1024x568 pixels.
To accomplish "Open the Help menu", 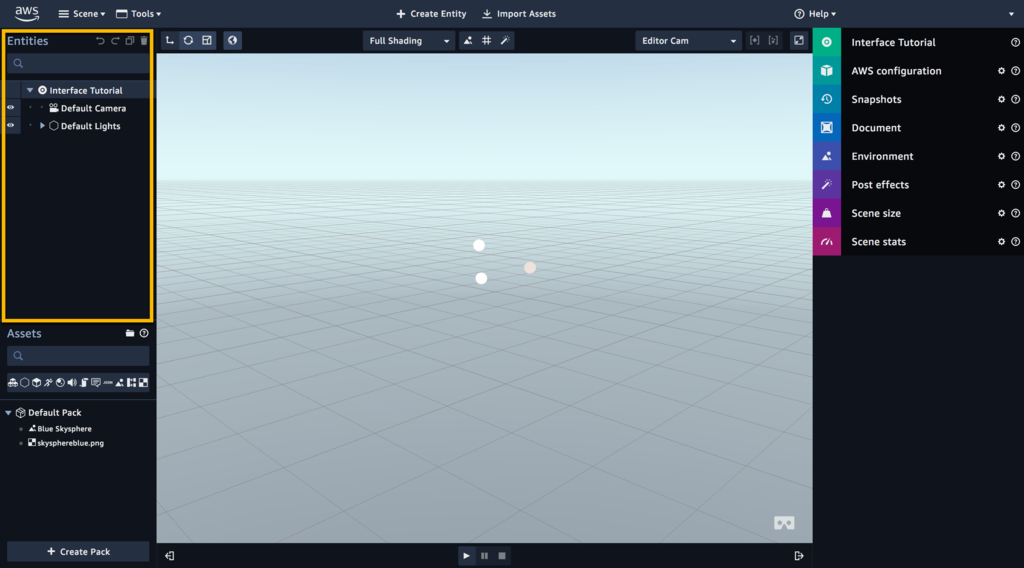I will pos(815,14).
